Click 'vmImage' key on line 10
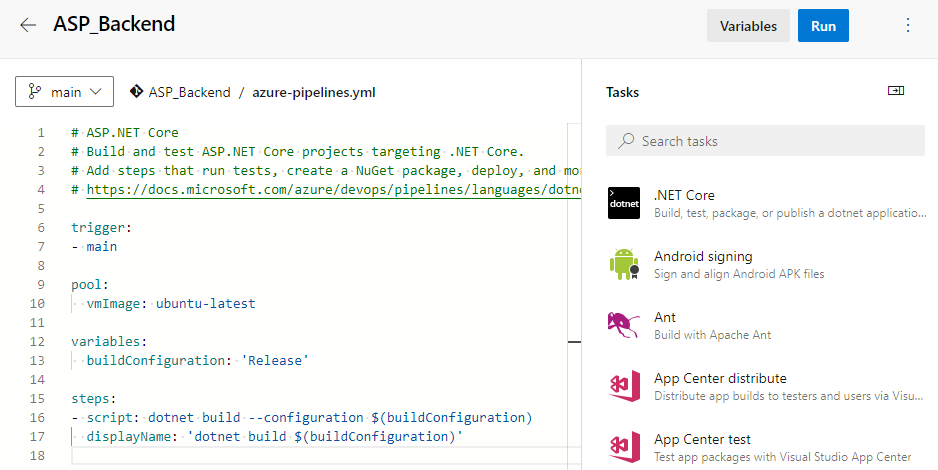The image size is (938, 470). [x=113, y=303]
